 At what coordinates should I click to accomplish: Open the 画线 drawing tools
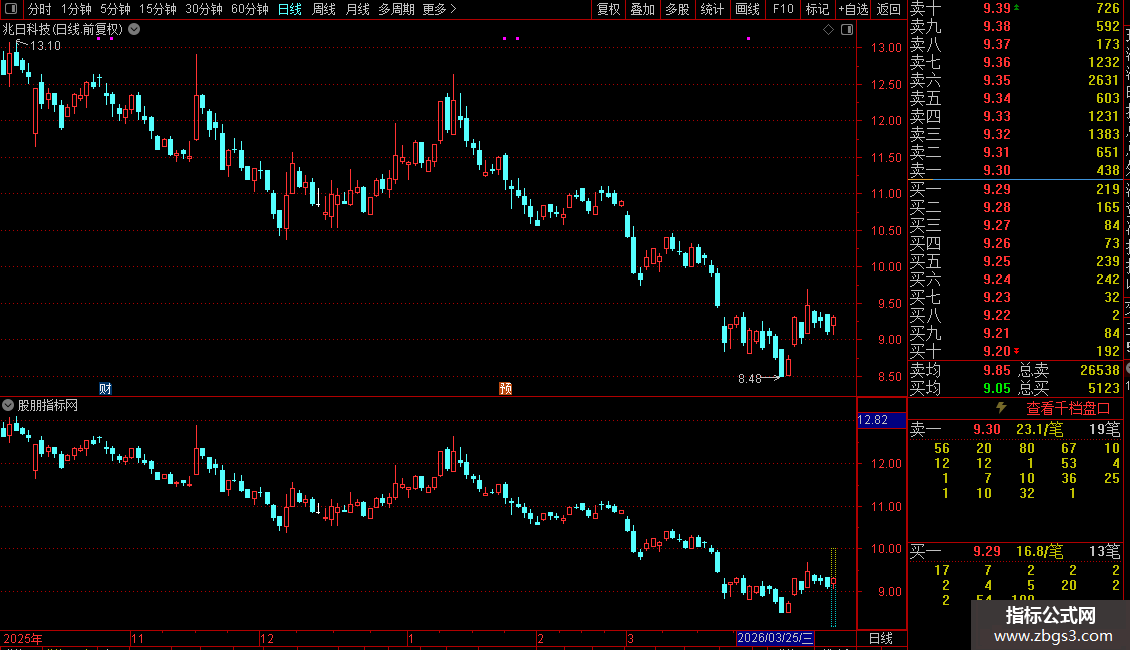[x=747, y=9]
